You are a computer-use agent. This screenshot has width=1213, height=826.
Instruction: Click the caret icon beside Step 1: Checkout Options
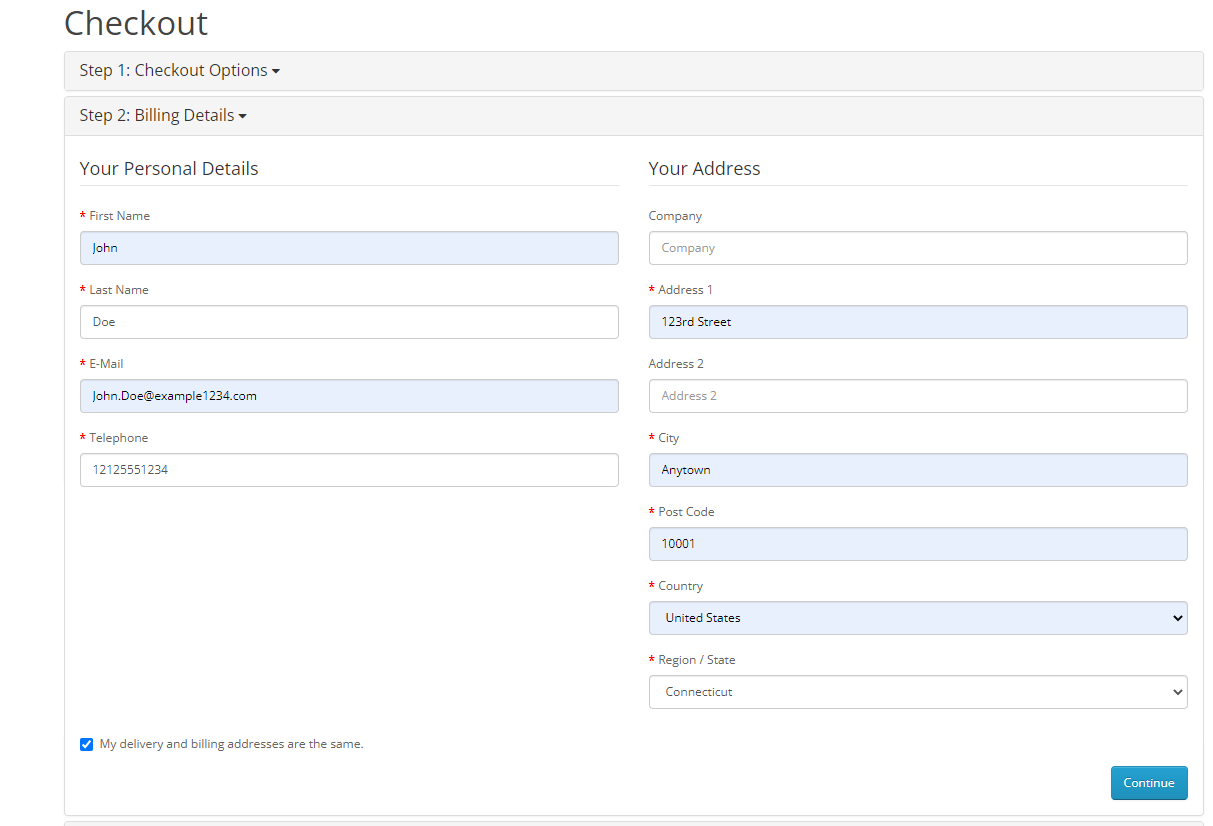click(276, 72)
